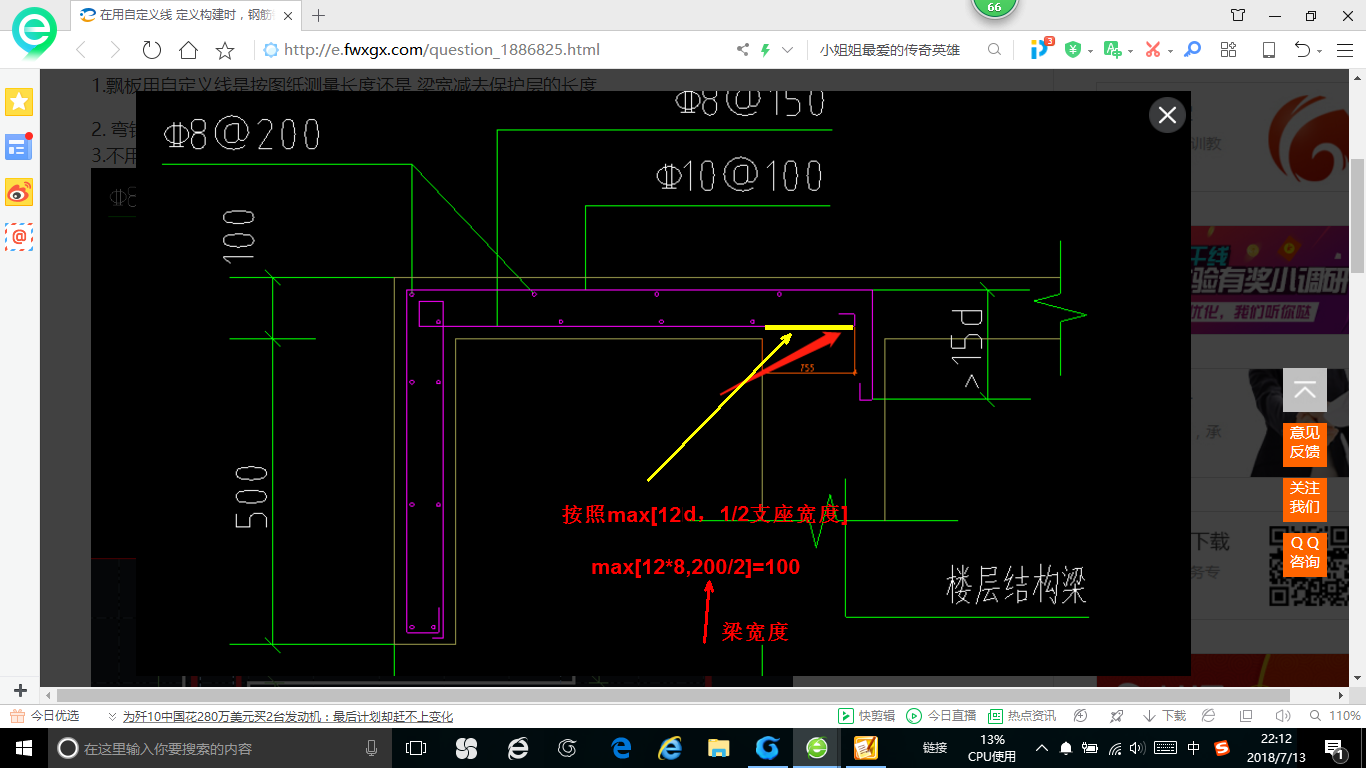Image resolution: width=1366 pixels, height=768 pixels.
Task: Select the current page tab
Action: pyautogui.click(x=185, y=15)
